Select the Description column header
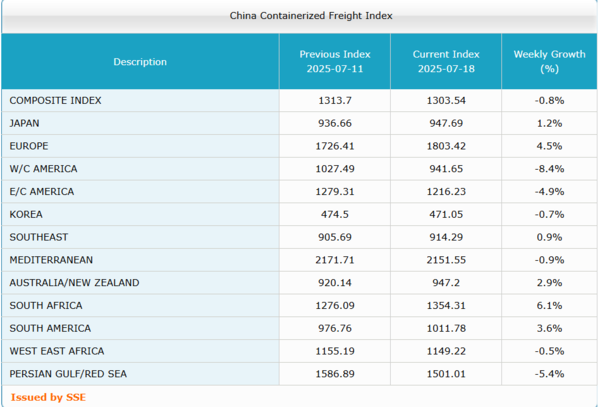This screenshot has height=407, width=600. (x=140, y=62)
